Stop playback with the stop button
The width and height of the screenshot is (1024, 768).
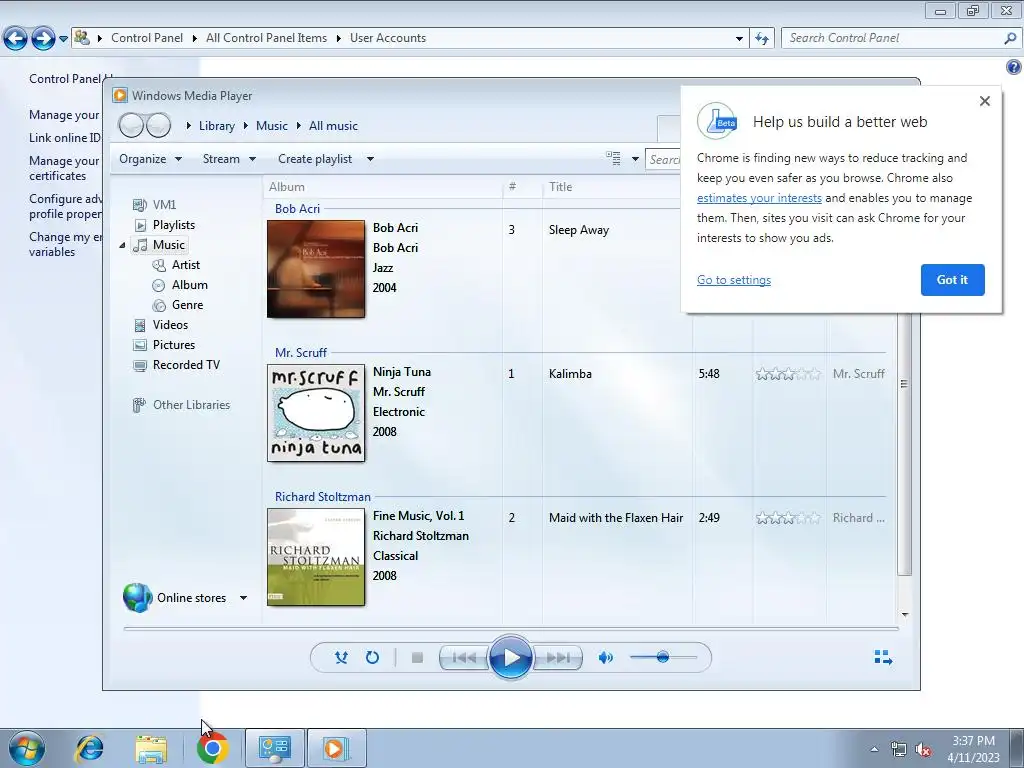click(x=417, y=658)
